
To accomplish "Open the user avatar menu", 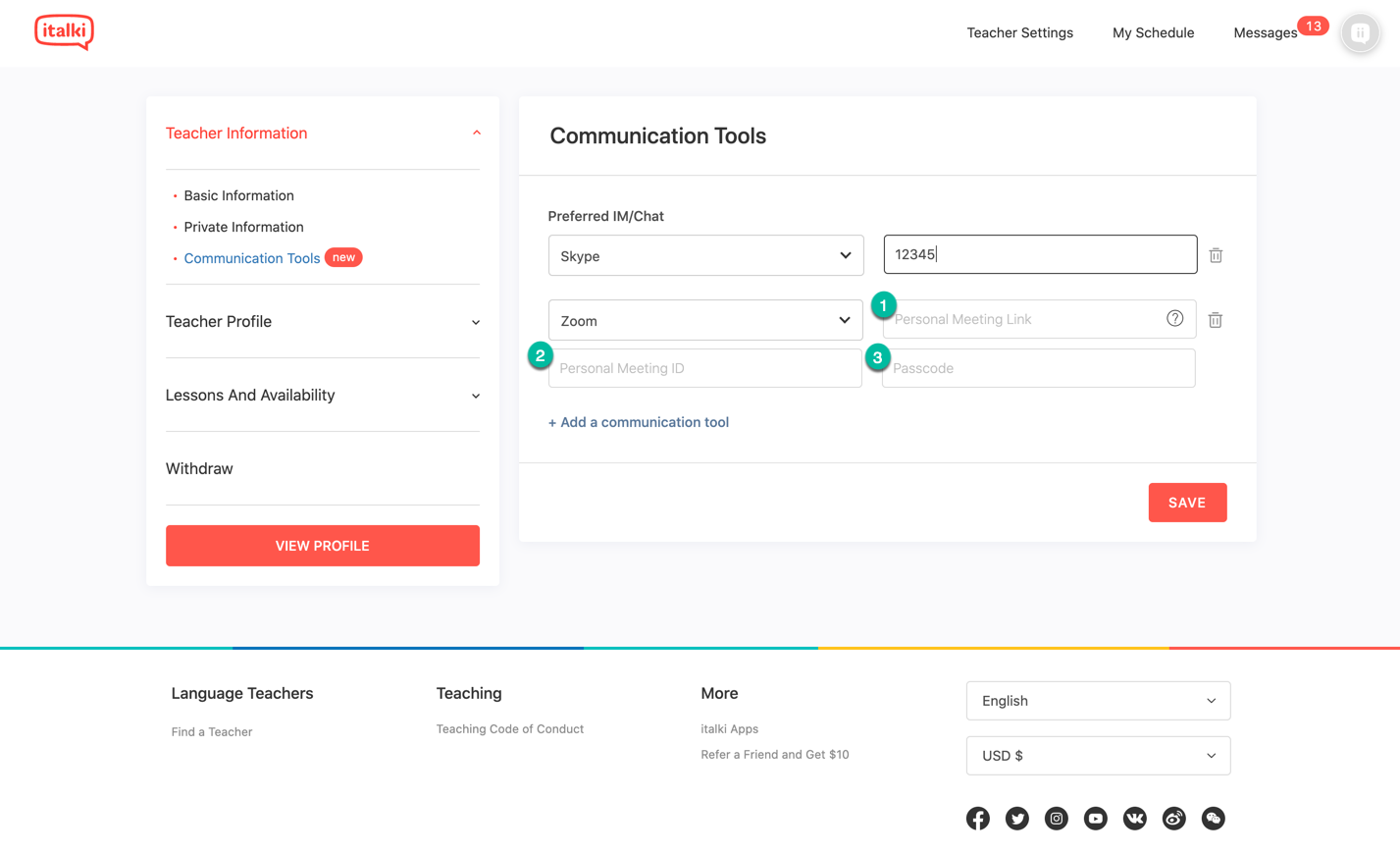I will point(1360,33).
